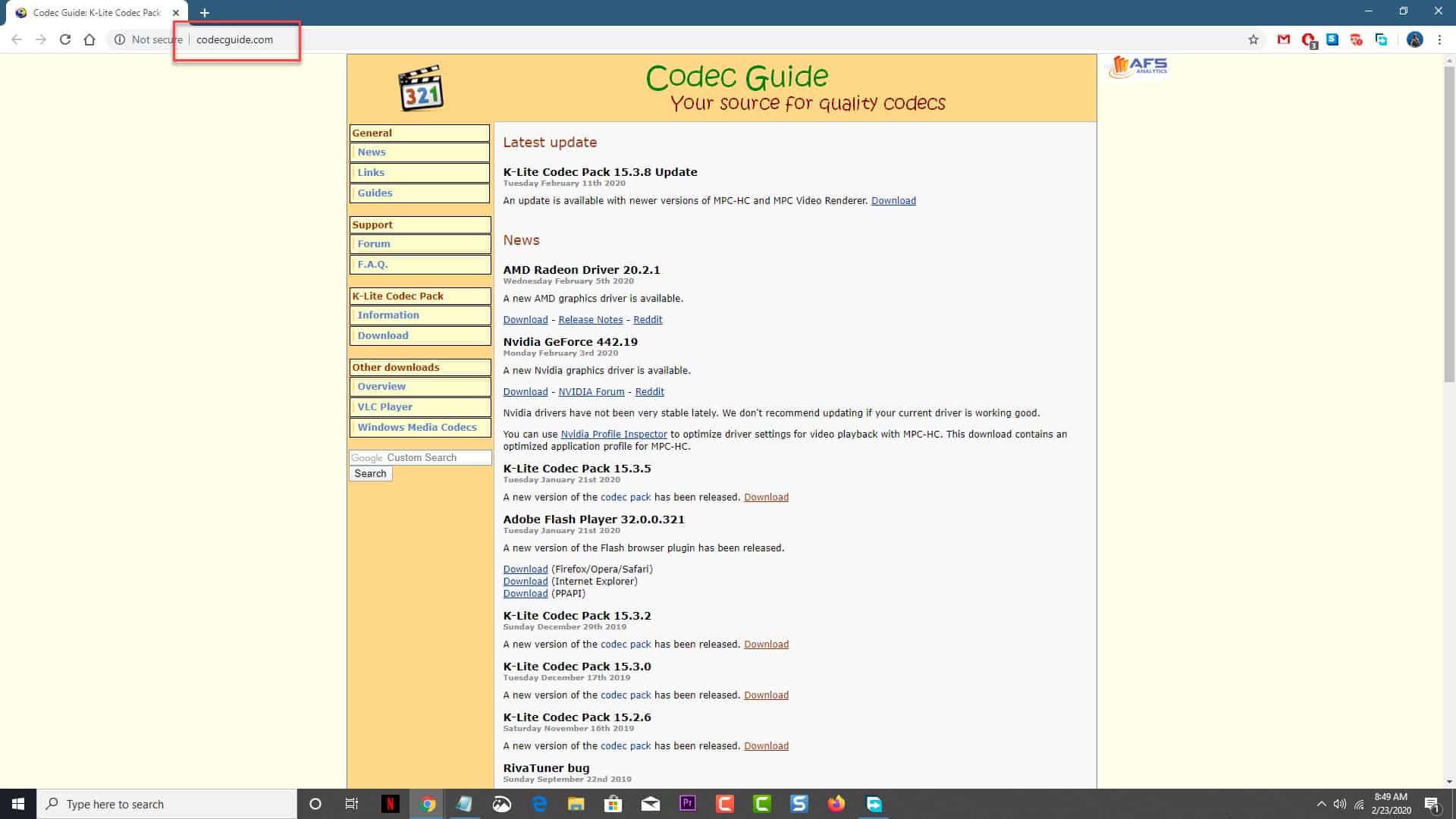Open Cortana circle icon on taskbar
Image resolution: width=1456 pixels, height=819 pixels.
click(x=315, y=804)
